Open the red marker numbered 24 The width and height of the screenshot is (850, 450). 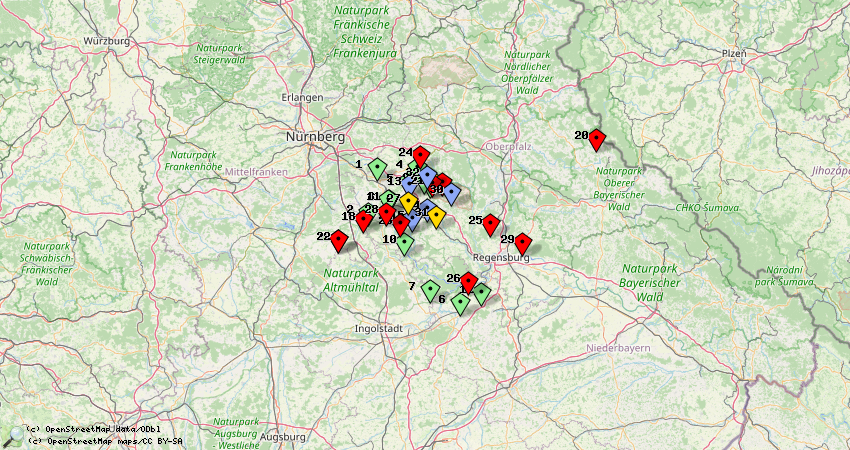tap(421, 156)
